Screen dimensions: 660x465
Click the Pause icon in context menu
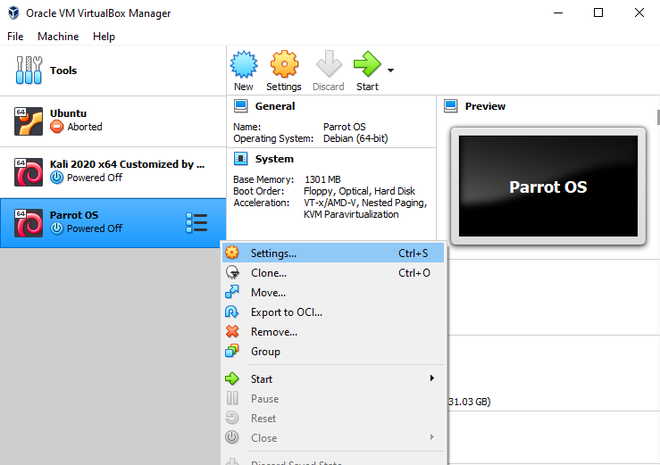pos(232,398)
